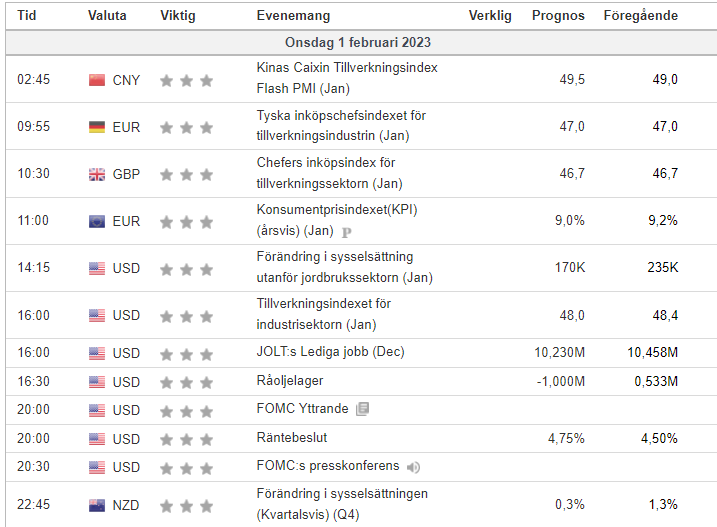Sort by the Viktig column header
The width and height of the screenshot is (717, 527).
177,16
